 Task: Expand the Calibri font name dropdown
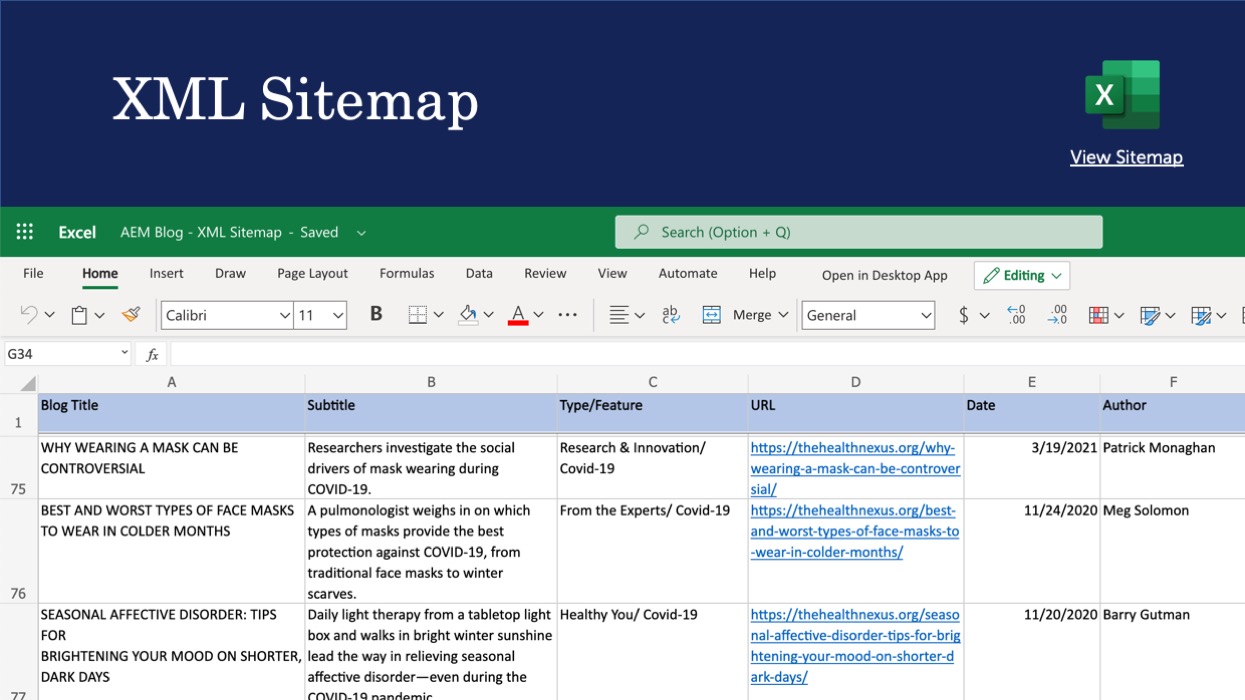284,316
